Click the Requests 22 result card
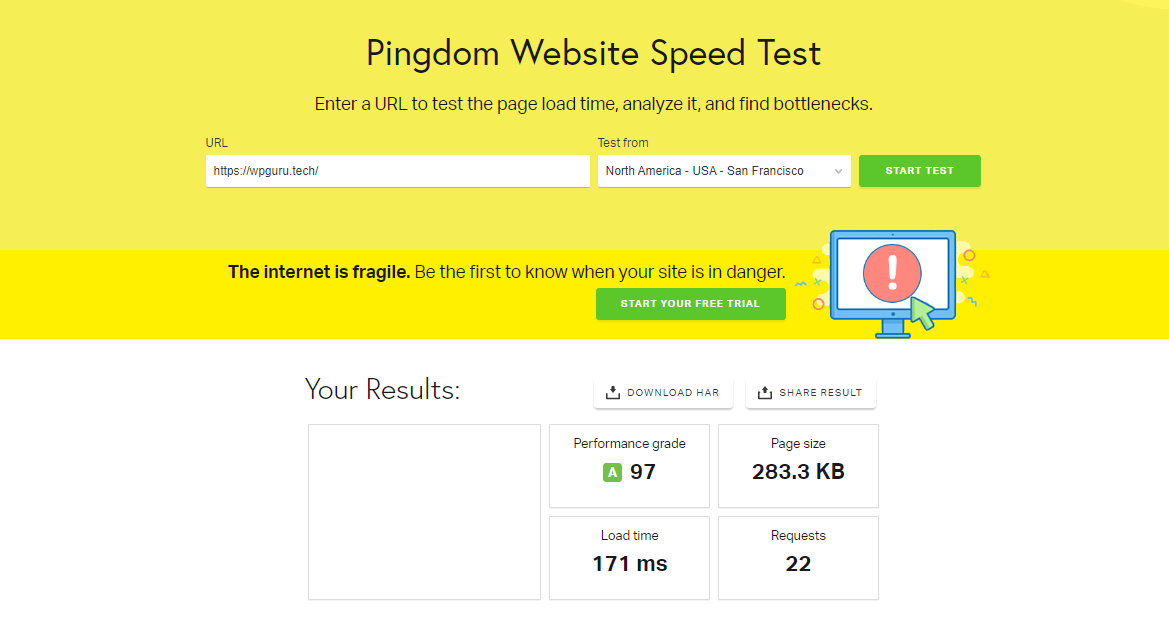This screenshot has height=619, width=1169. tap(798, 558)
